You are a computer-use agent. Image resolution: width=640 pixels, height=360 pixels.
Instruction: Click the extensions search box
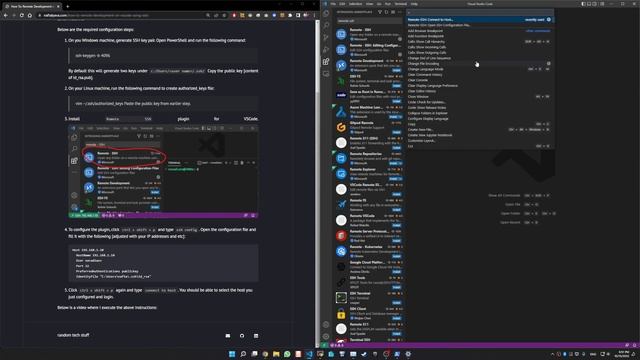point(369,21)
